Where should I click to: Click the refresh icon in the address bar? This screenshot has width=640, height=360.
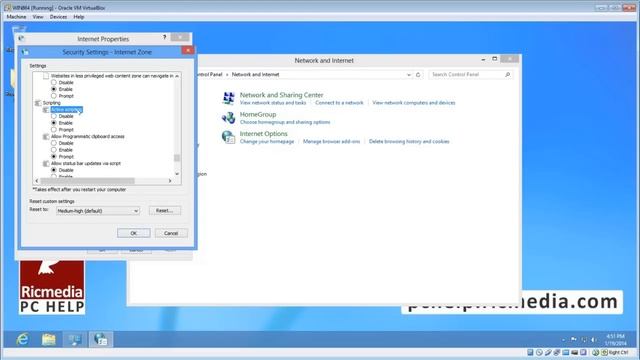pyautogui.click(x=418, y=75)
